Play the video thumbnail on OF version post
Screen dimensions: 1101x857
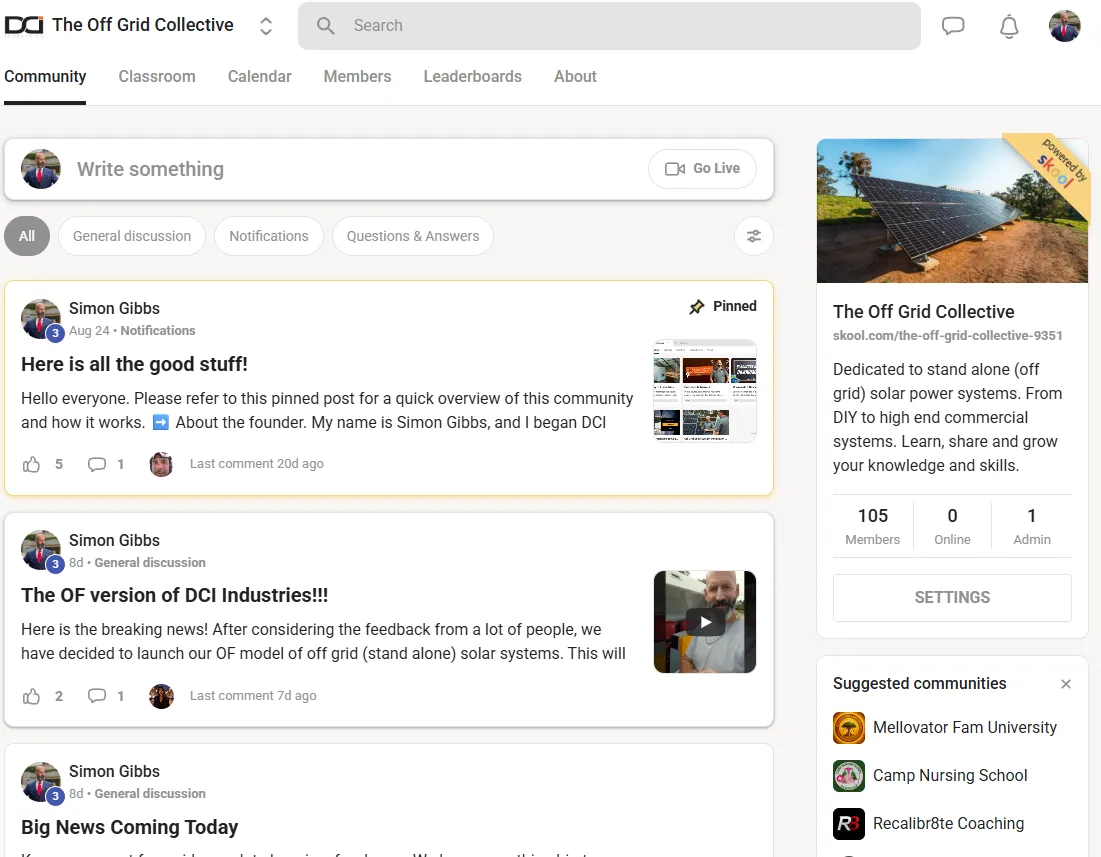pos(705,622)
